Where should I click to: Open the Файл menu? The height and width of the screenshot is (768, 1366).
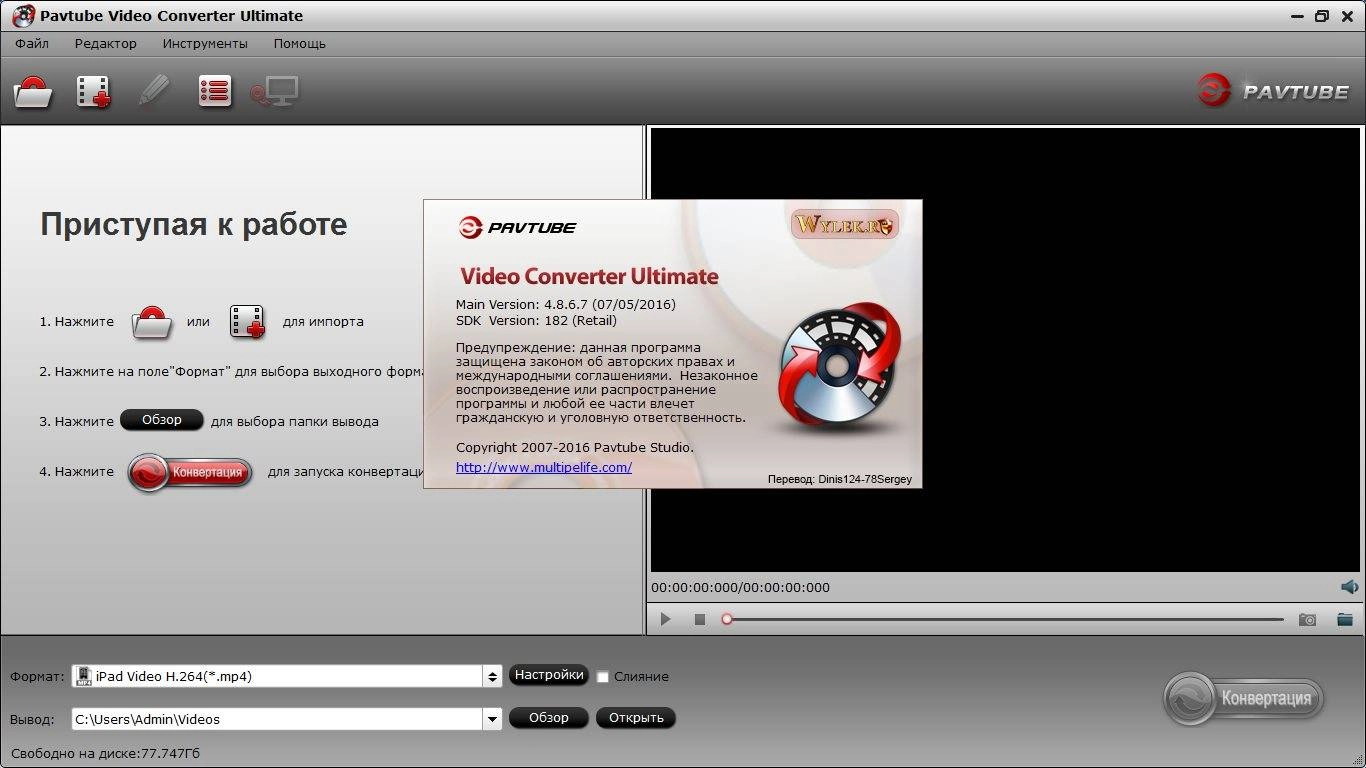point(32,44)
